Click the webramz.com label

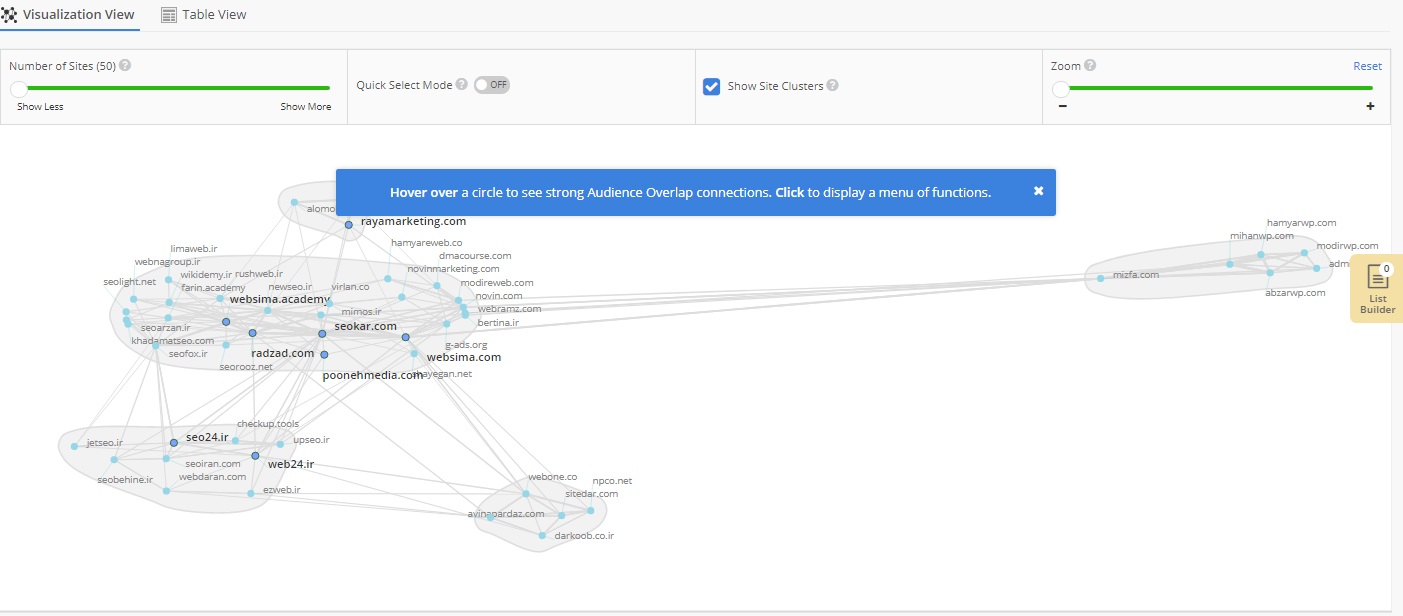(x=509, y=309)
